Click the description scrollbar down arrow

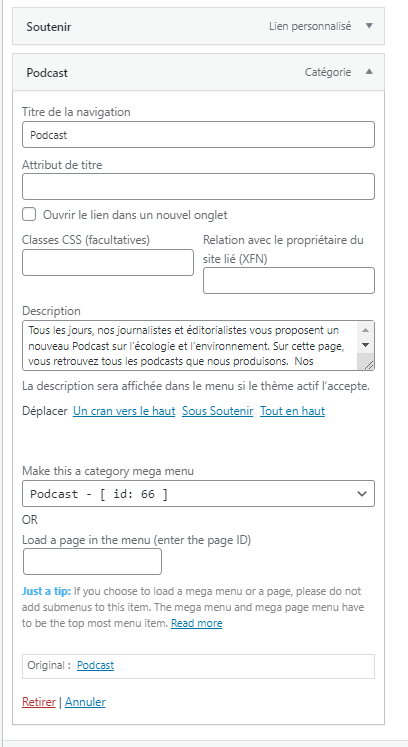[366, 345]
